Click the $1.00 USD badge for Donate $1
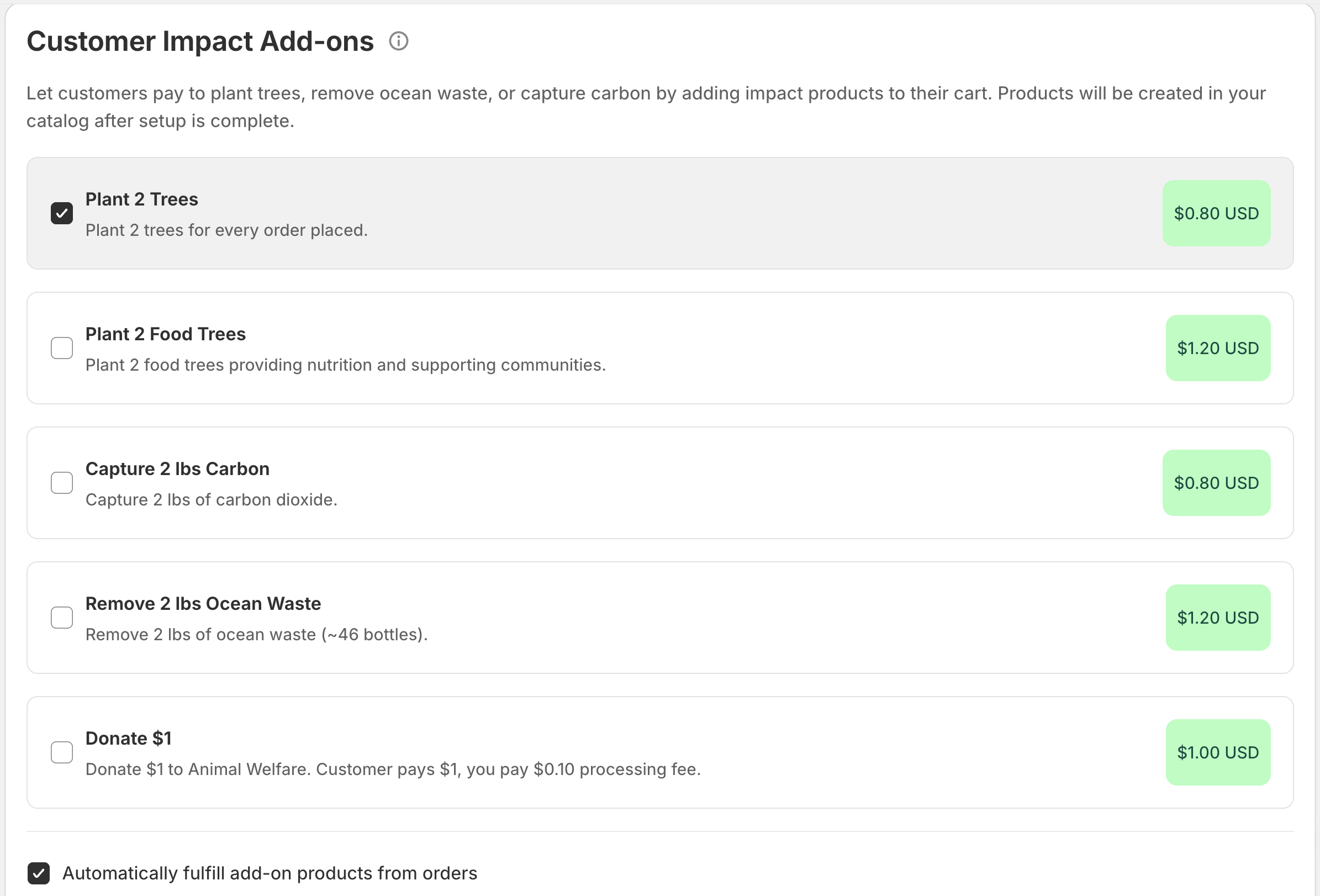1320x896 pixels. (1218, 752)
